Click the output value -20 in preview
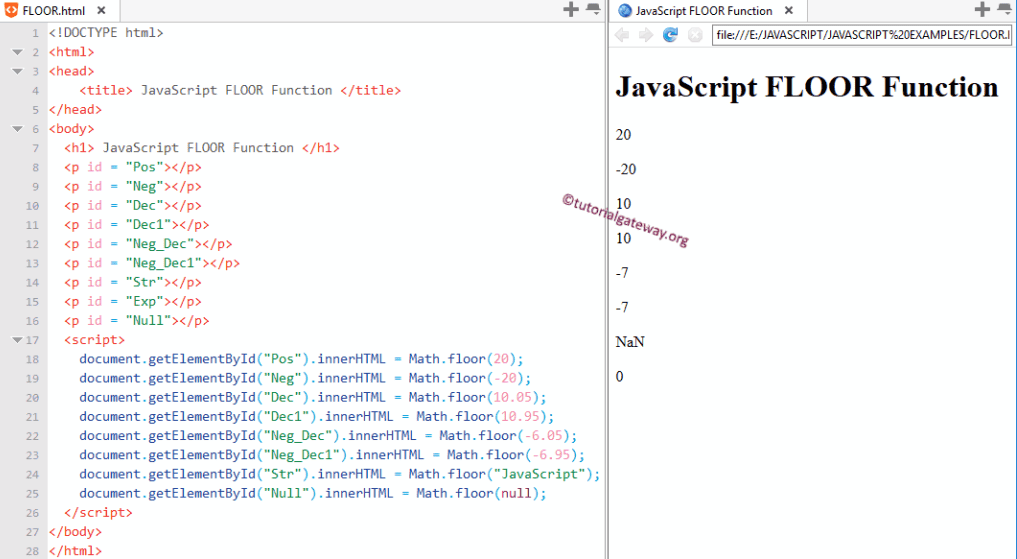1017x559 pixels. pyautogui.click(x=626, y=169)
